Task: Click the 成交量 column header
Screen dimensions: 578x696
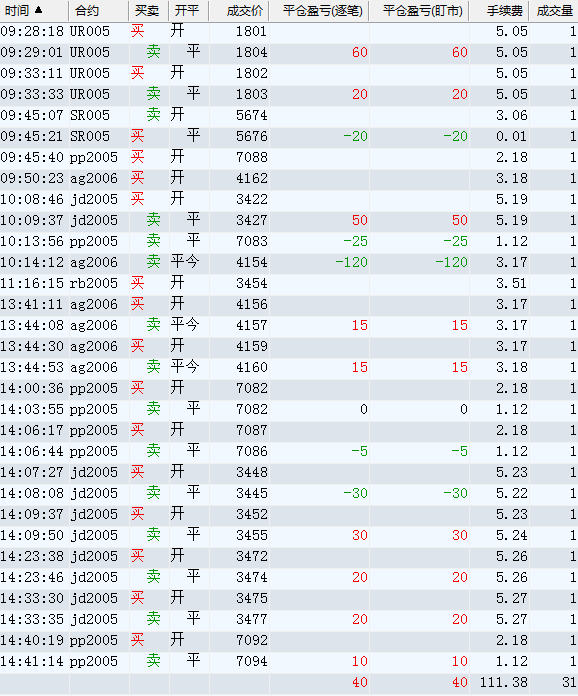Action: point(554,11)
